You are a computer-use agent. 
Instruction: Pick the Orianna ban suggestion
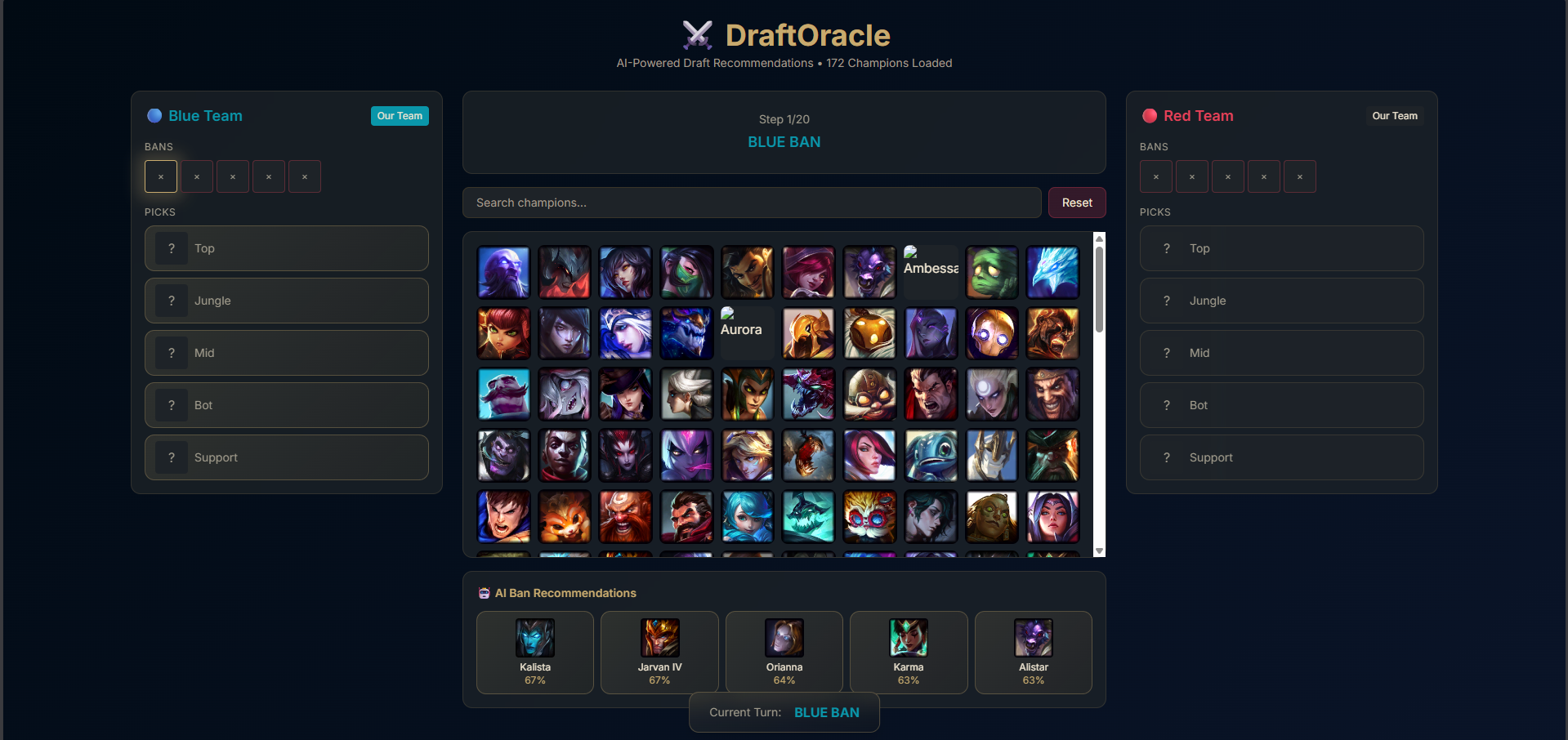click(784, 652)
